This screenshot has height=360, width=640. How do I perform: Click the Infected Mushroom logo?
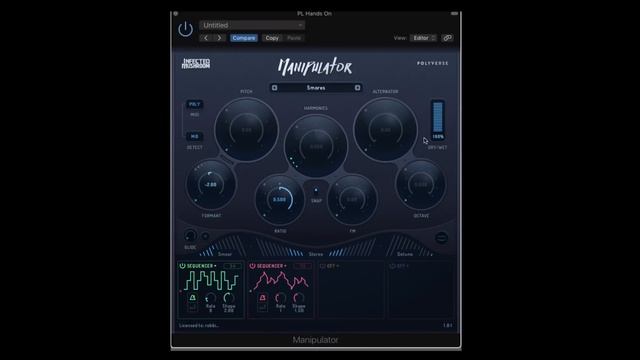point(196,63)
